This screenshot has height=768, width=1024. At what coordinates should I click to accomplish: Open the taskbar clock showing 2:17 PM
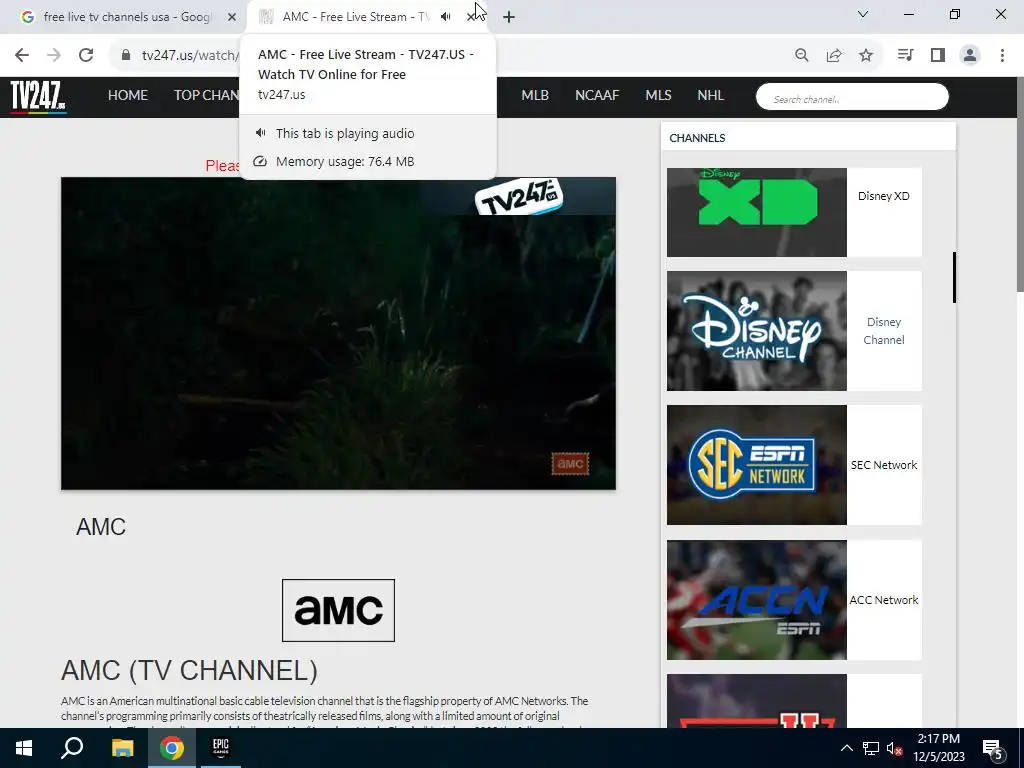939,748
